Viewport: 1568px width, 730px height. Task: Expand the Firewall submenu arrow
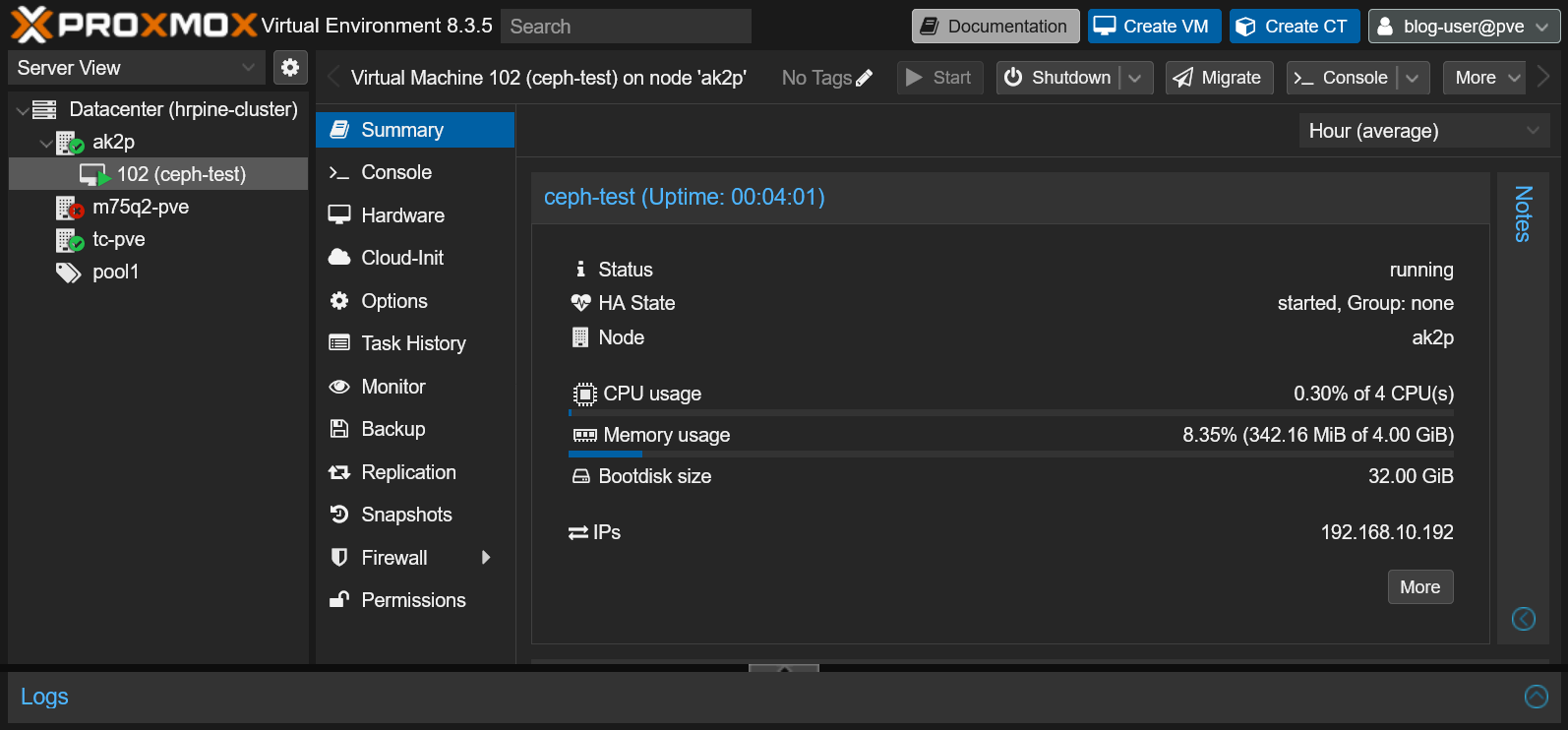(x=486, y=558)
